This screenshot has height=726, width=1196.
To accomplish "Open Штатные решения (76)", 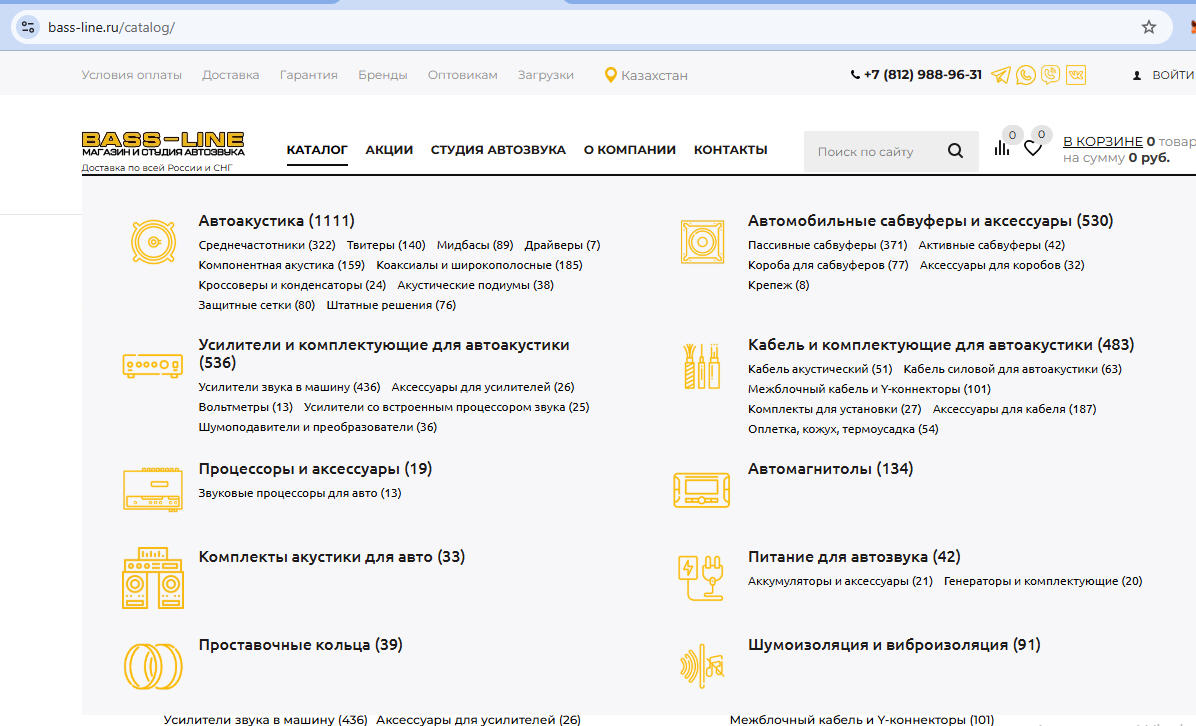I will coord(391,304).
